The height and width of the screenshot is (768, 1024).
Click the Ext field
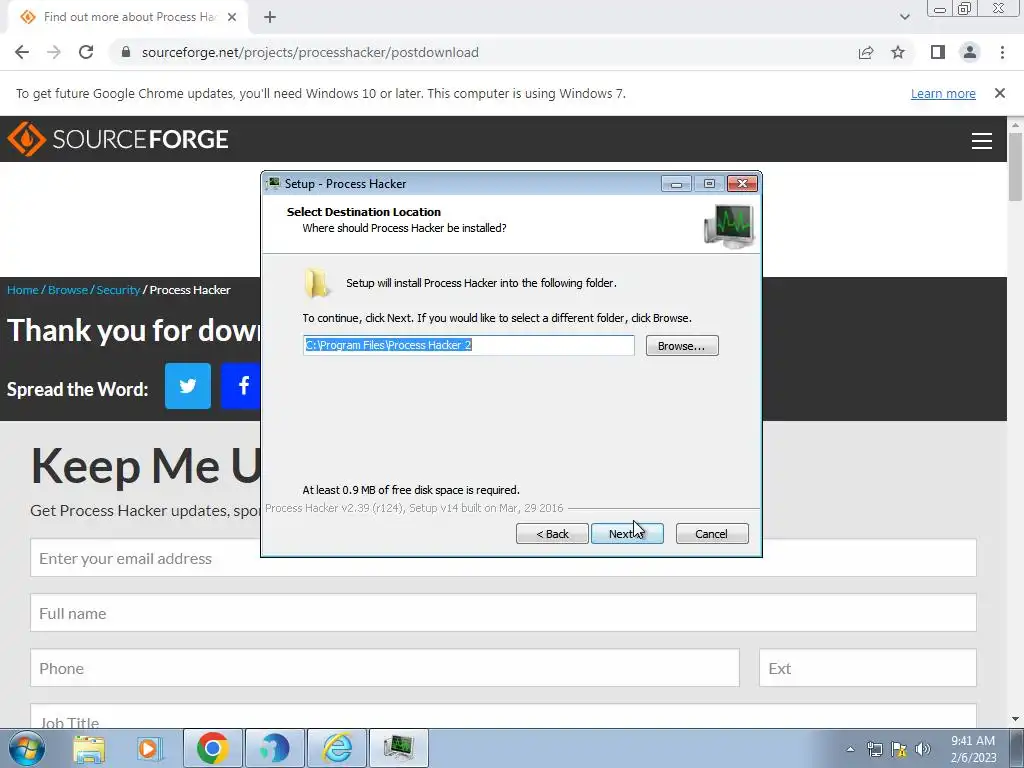point(868,668)
